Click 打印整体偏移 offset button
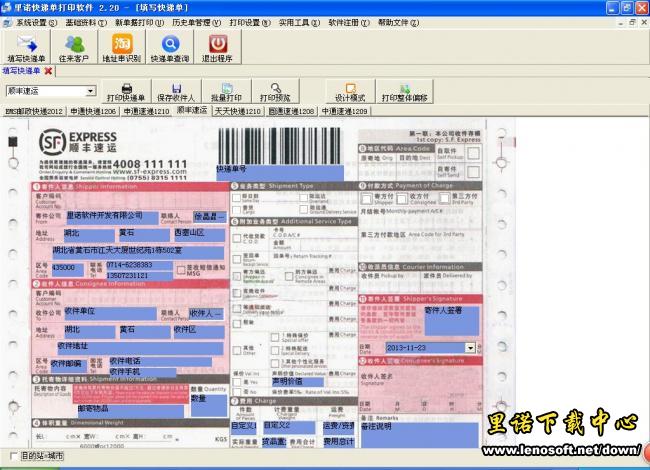Image resolution: width=650 pixels, height=470 pixels. pos(405,92)
